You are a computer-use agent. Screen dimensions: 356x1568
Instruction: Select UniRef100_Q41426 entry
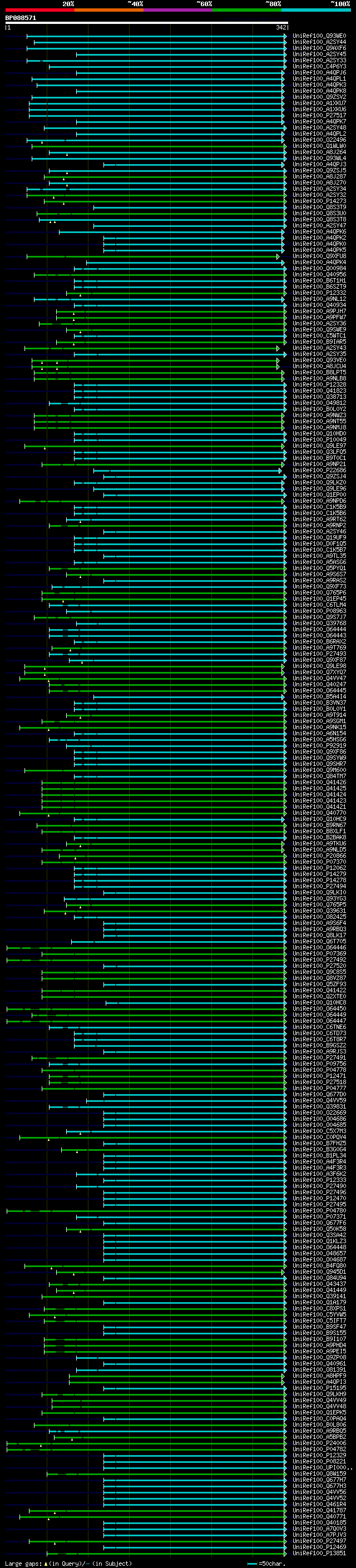pyautogui.click(x=319, y=782)
